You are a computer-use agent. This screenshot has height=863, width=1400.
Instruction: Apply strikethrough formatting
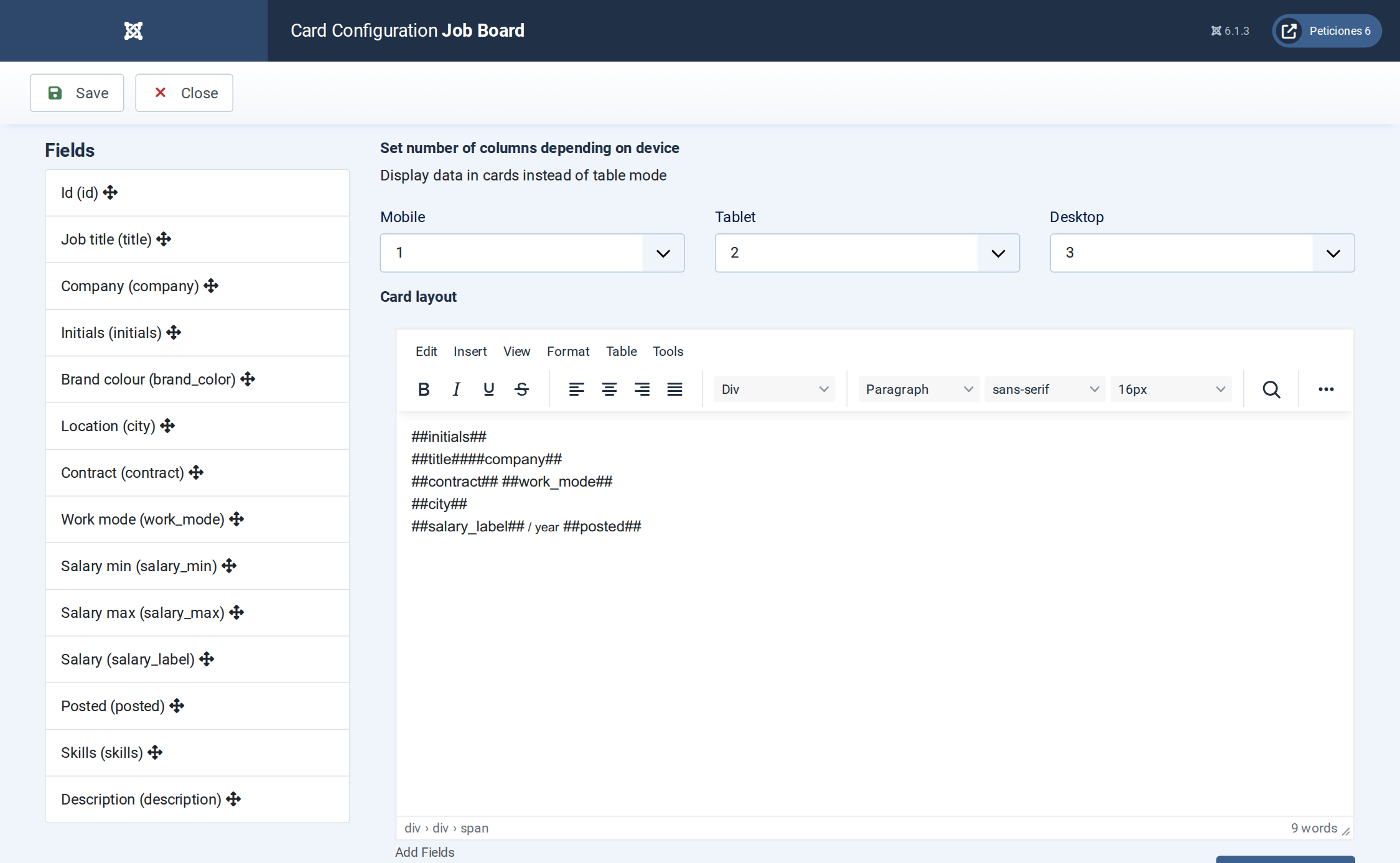[521, 390]
